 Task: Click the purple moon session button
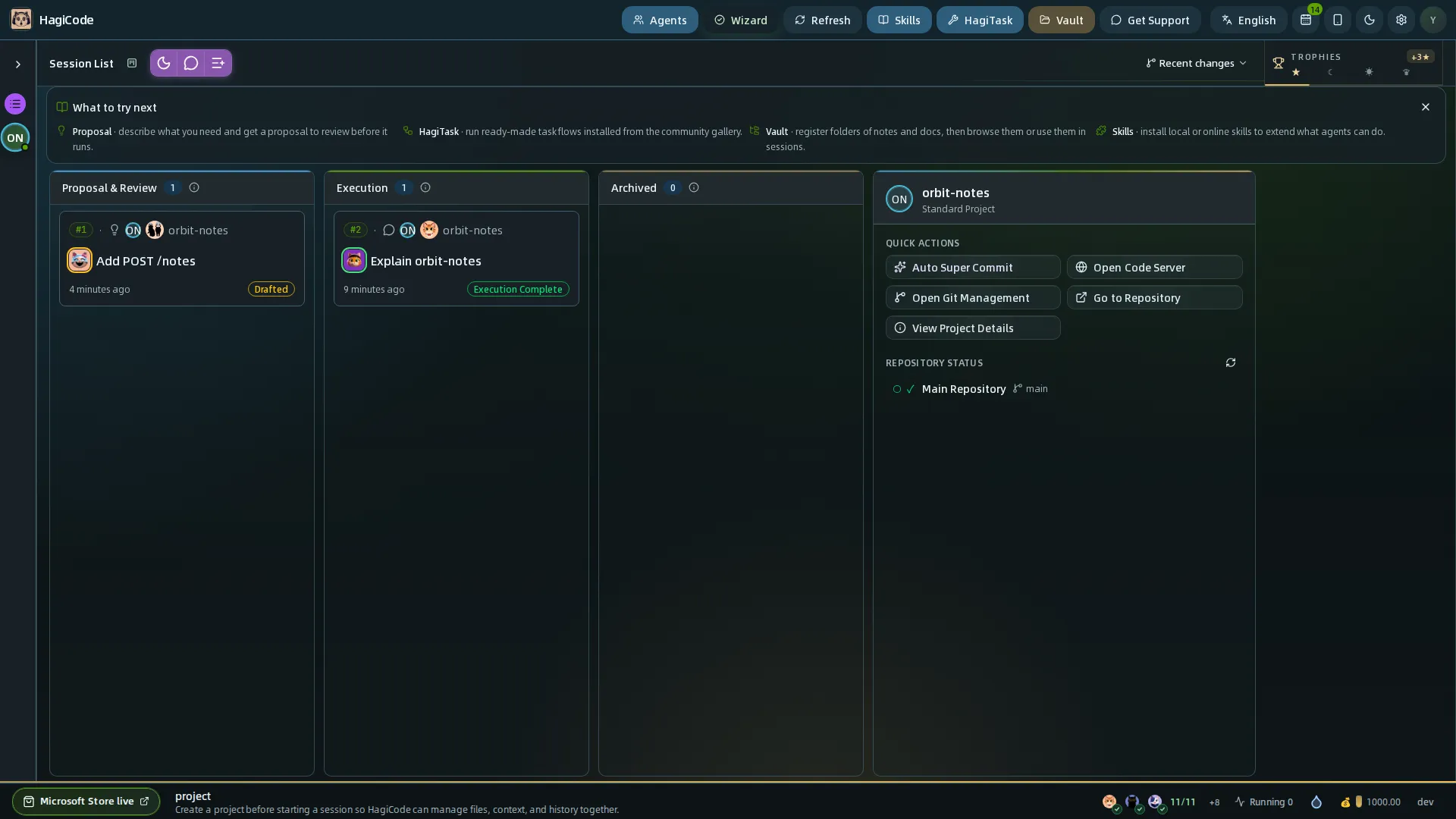click(164, 63)
